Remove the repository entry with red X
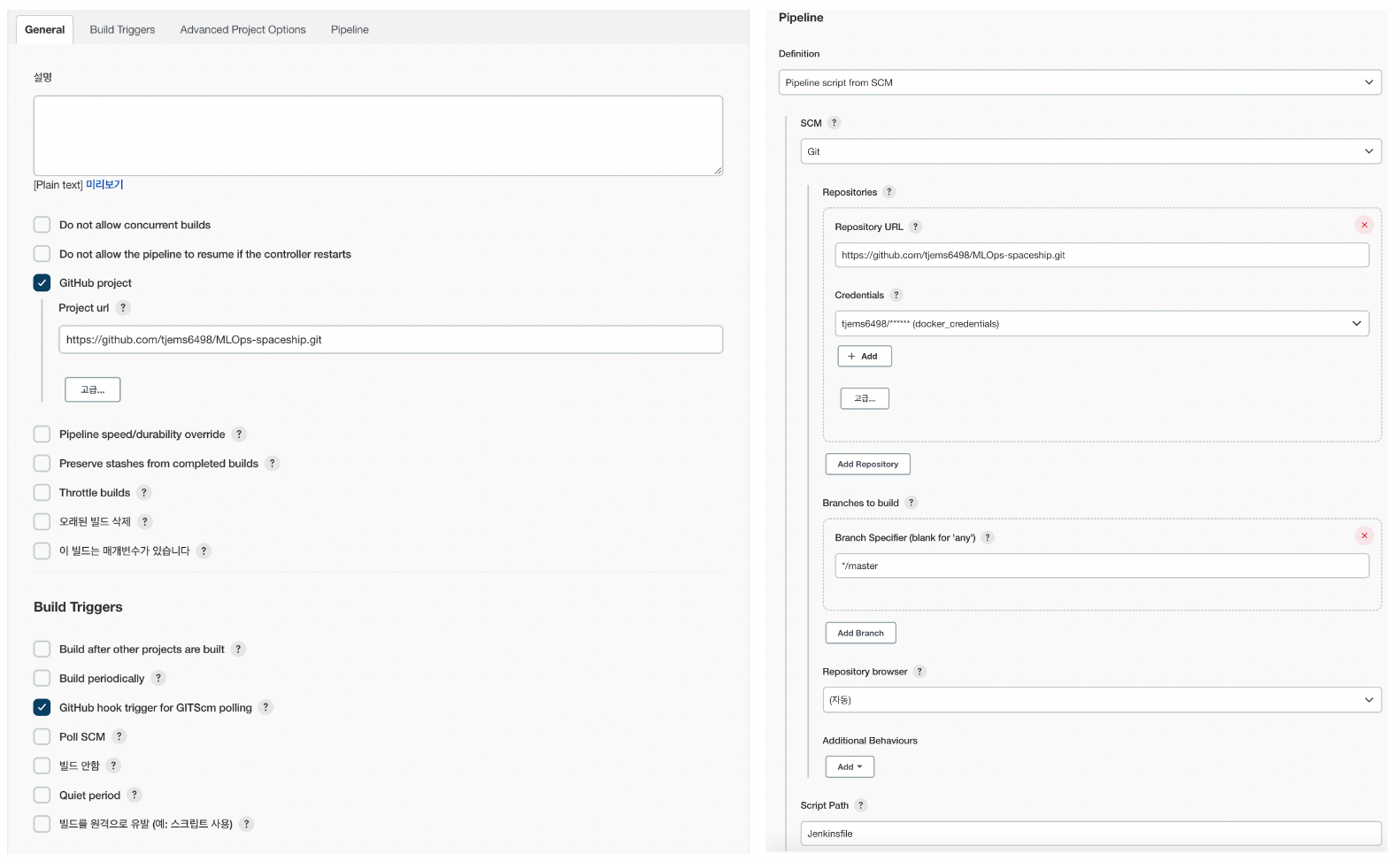 click(1365, 225)
